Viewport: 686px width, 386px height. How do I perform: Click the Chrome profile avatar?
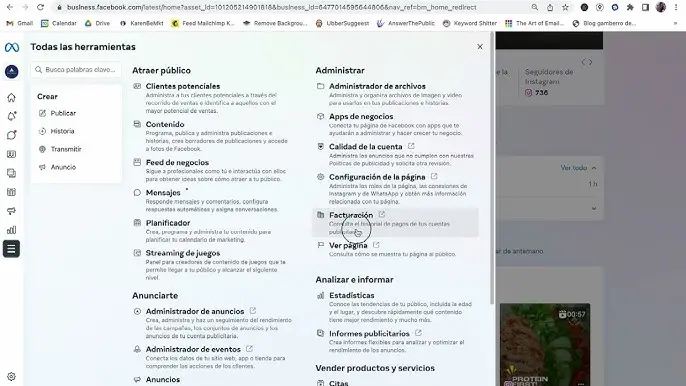tap(661, 7)
